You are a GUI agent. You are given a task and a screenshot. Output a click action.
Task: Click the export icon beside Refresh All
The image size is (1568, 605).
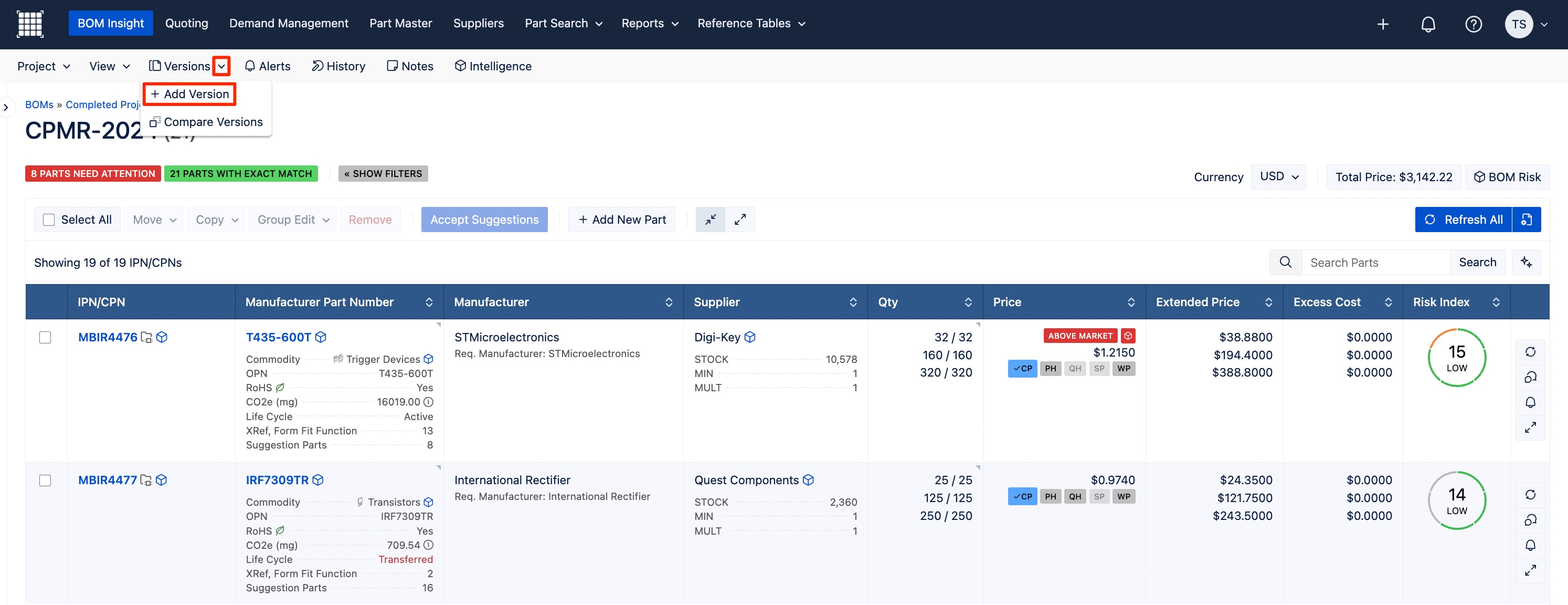(1526, 220)
